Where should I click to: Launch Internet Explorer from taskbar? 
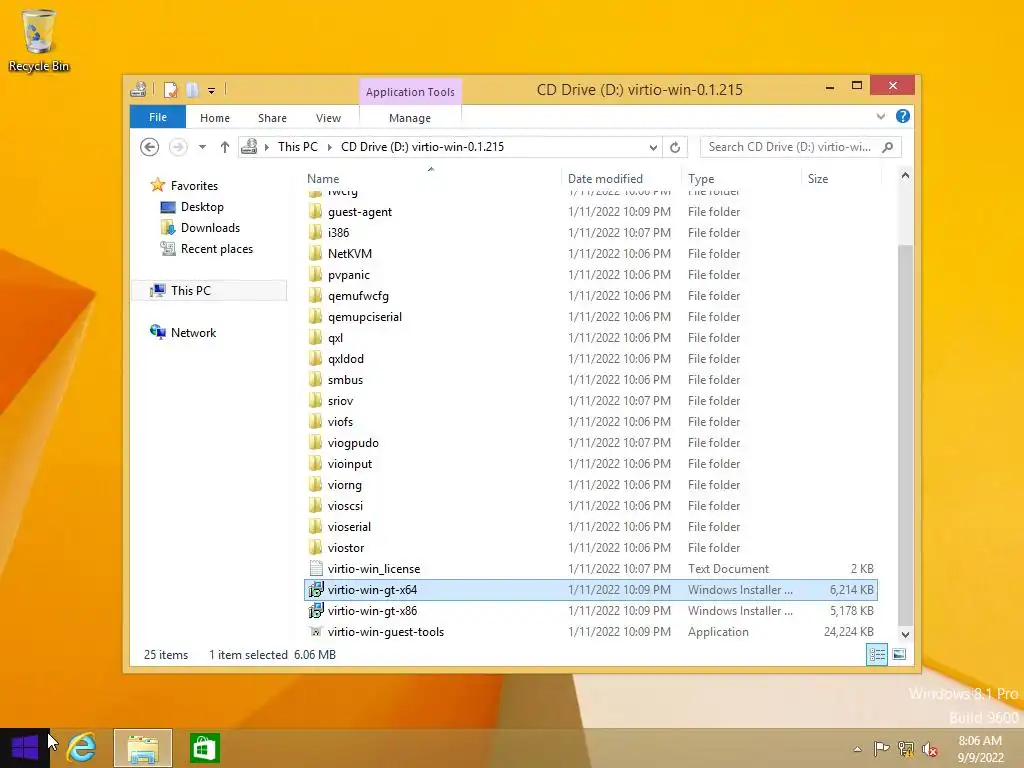click(82, 748)
